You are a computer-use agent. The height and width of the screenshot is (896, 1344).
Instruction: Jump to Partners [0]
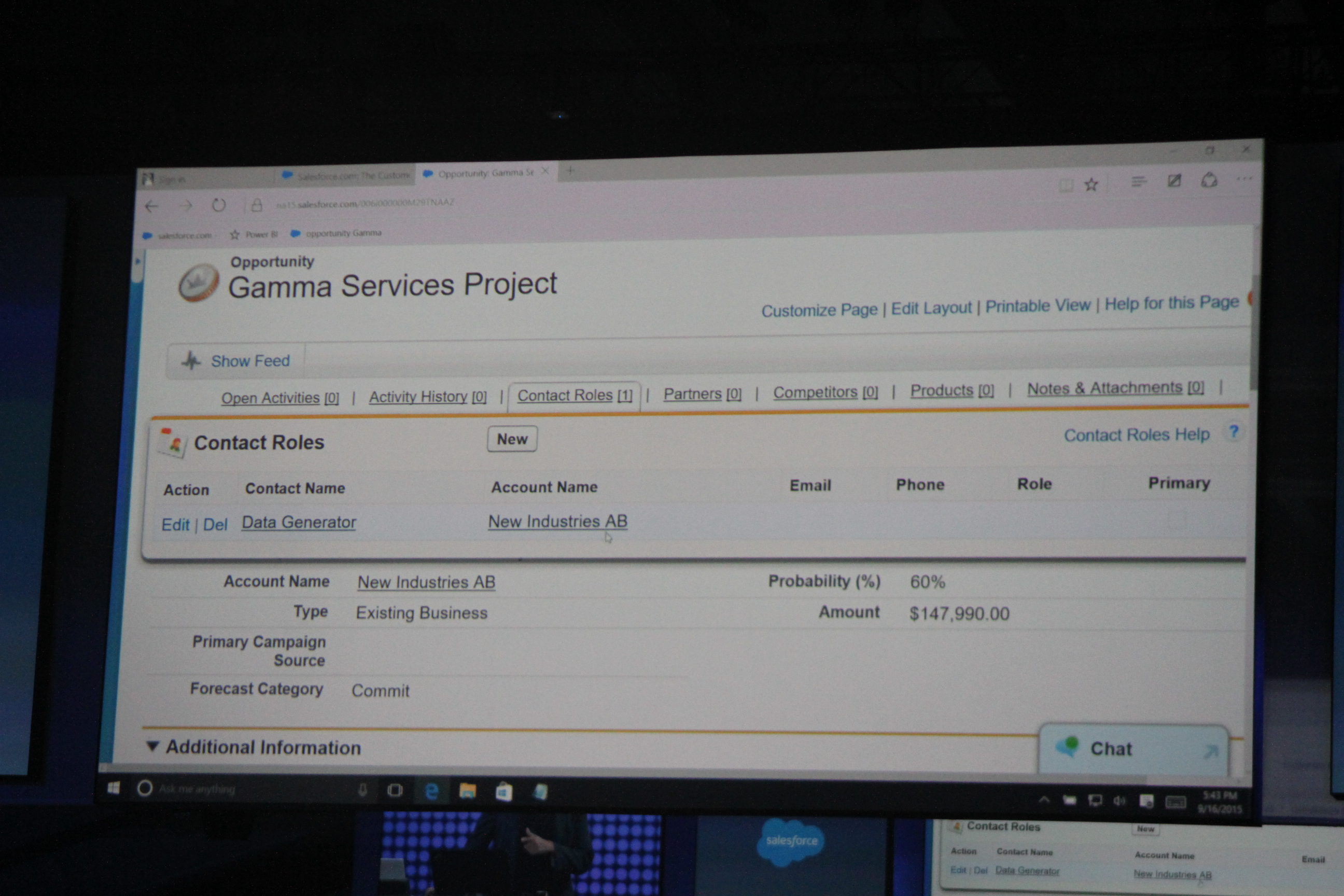click(x=702, y=394)
